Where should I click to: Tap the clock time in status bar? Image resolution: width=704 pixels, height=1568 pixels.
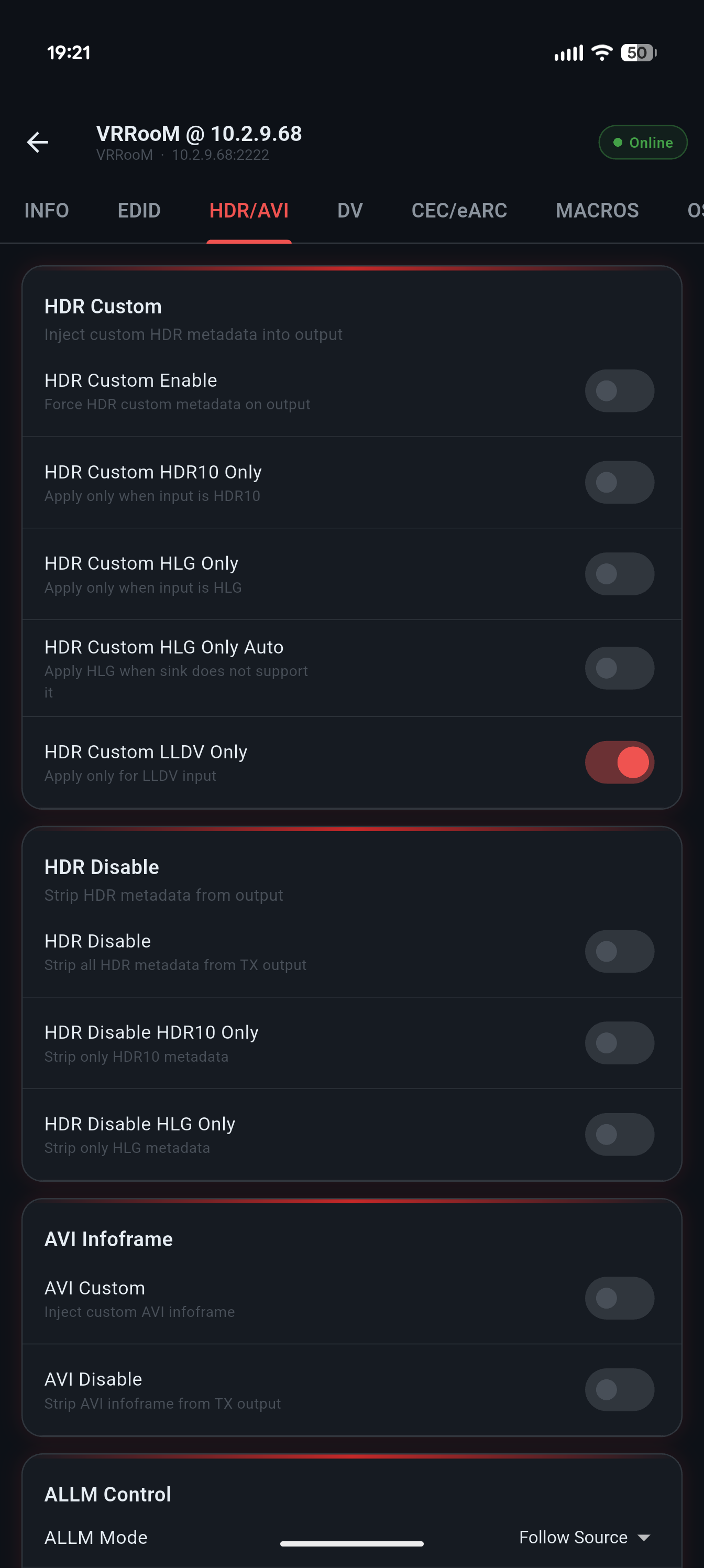(69, 53)
